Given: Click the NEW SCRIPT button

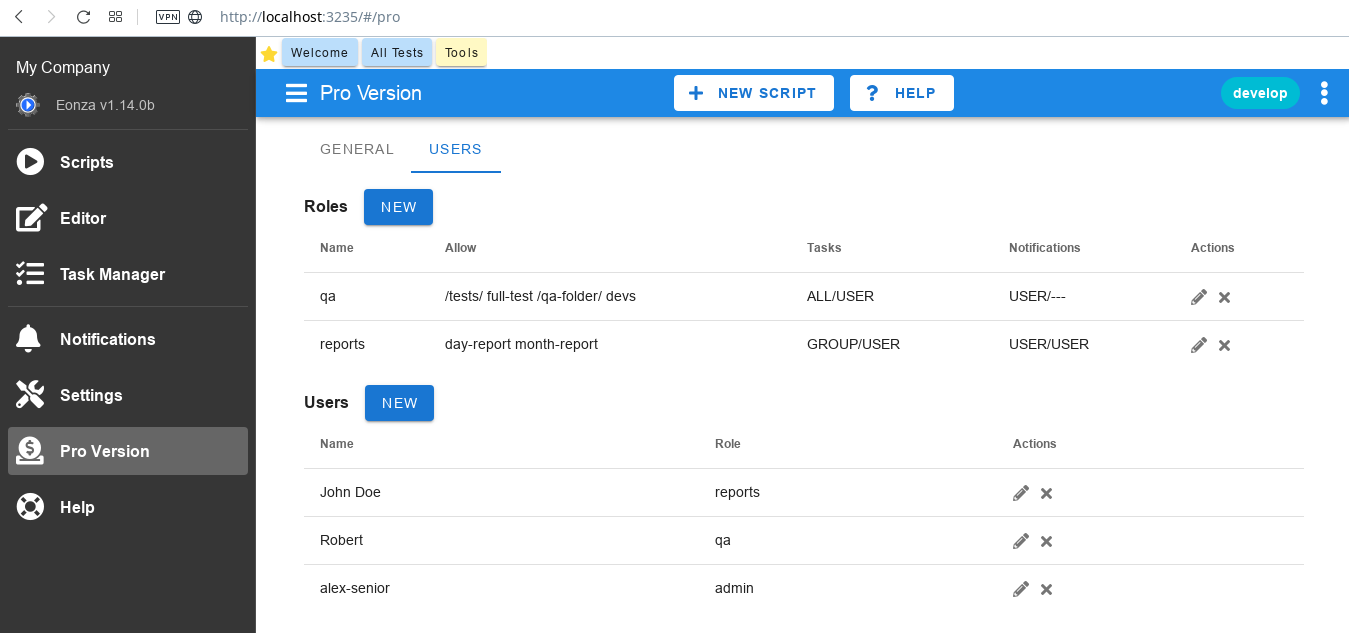Looking at the screenshot, I should coord(754,93).
